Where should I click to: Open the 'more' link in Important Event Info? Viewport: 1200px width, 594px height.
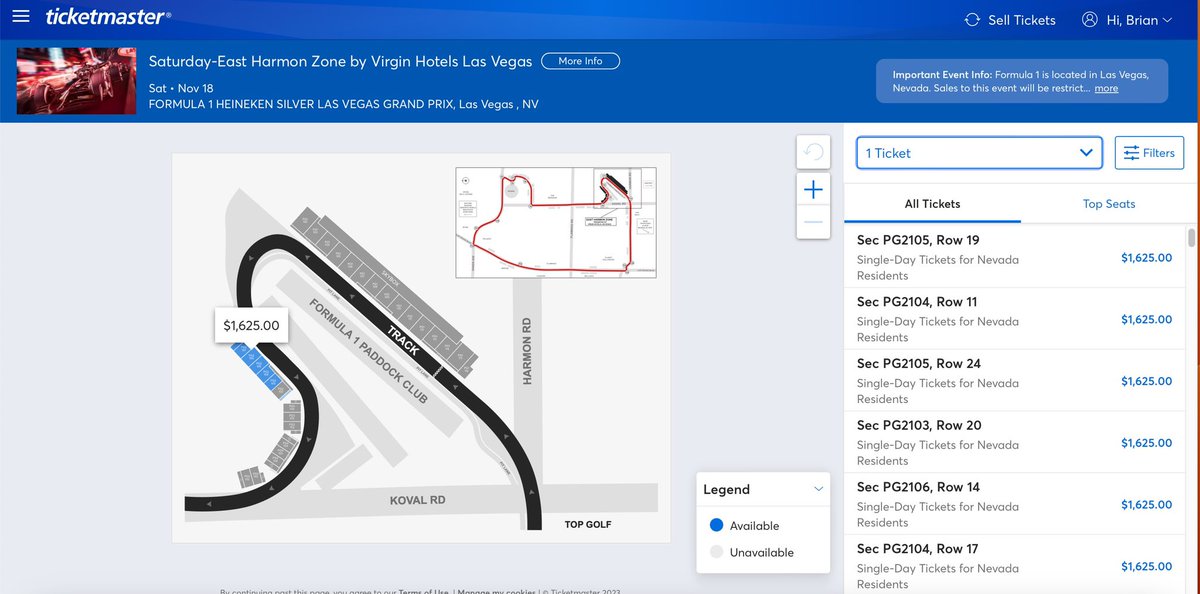[1106, 89]
